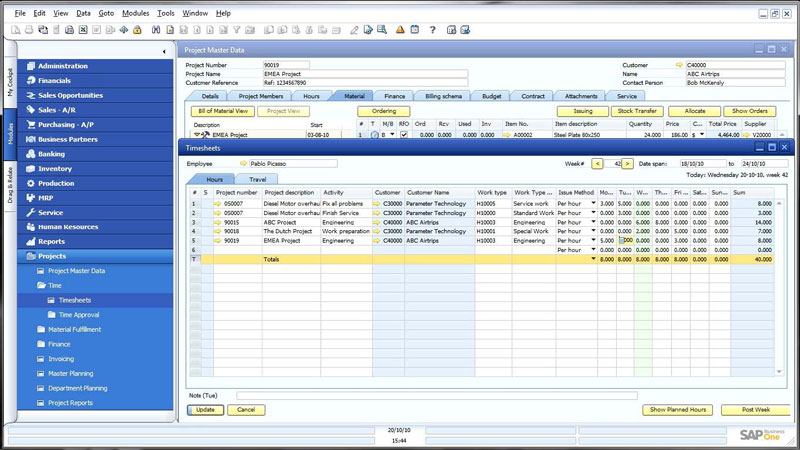
Task: Open the Modules menu
Action: [x=135, y=13]
